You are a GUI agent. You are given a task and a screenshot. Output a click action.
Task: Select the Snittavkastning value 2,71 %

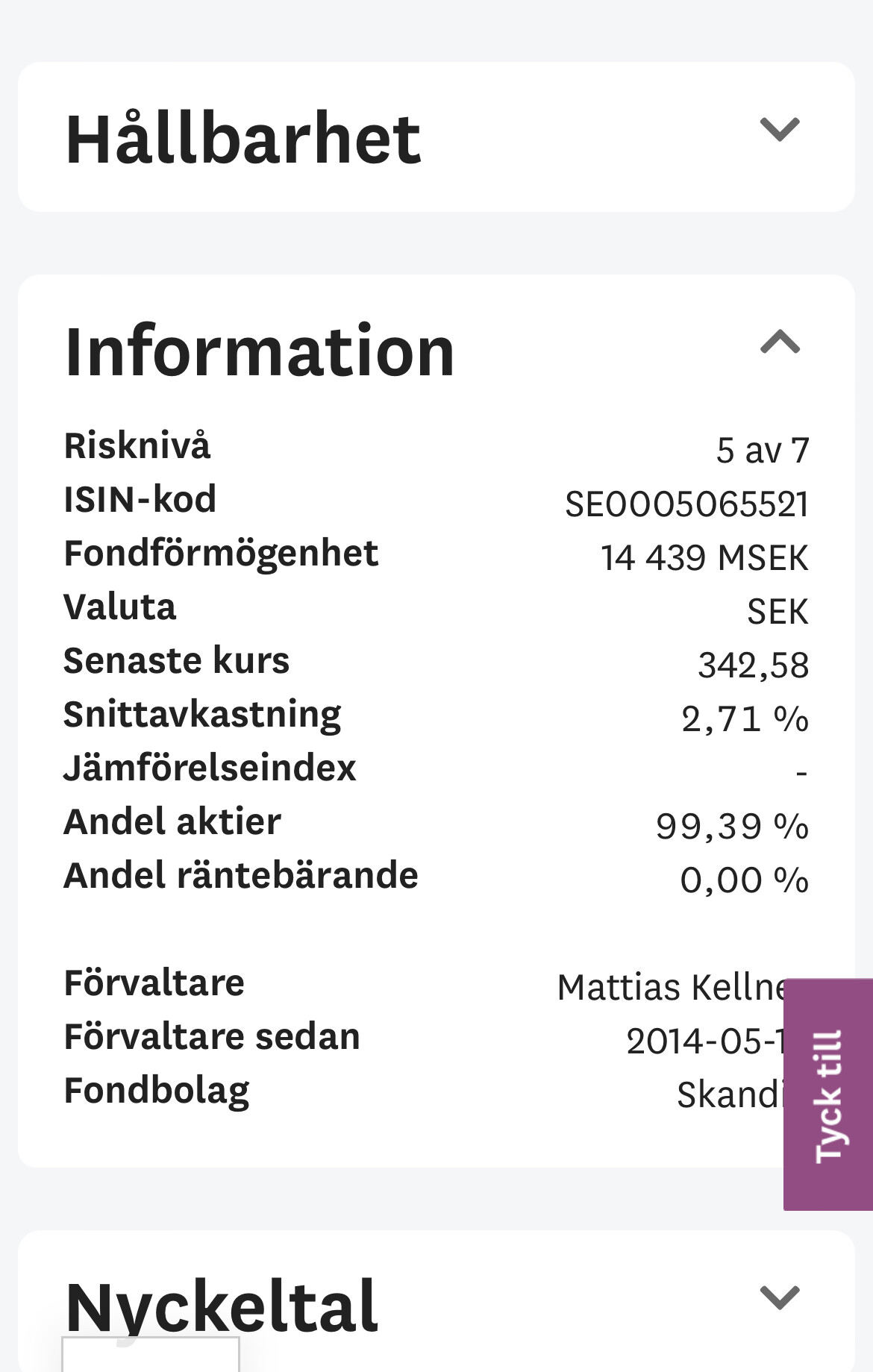(744, 719)
